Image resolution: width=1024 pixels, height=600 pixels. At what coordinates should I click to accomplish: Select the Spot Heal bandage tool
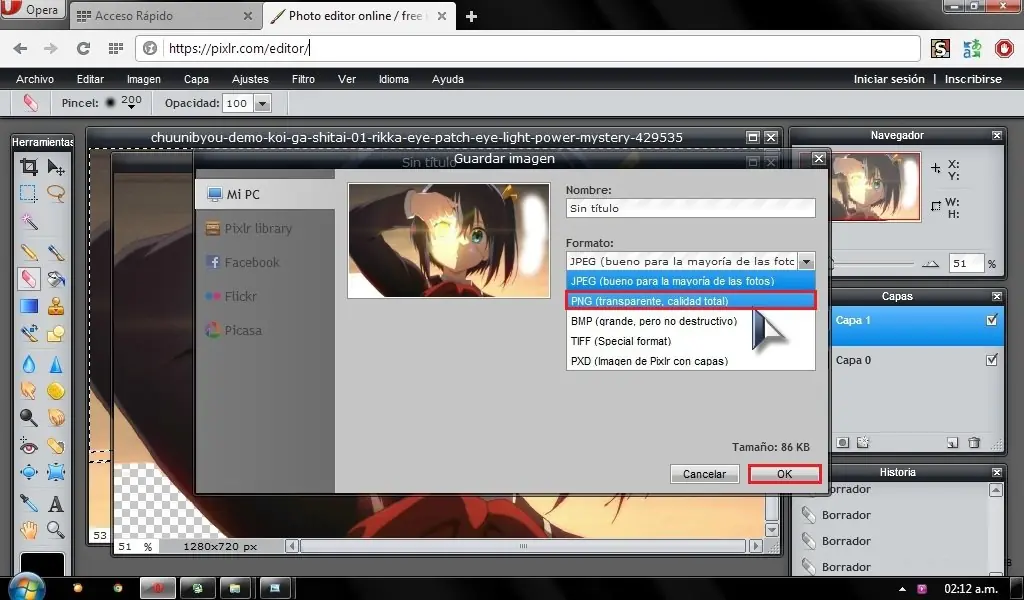point(56,445)
